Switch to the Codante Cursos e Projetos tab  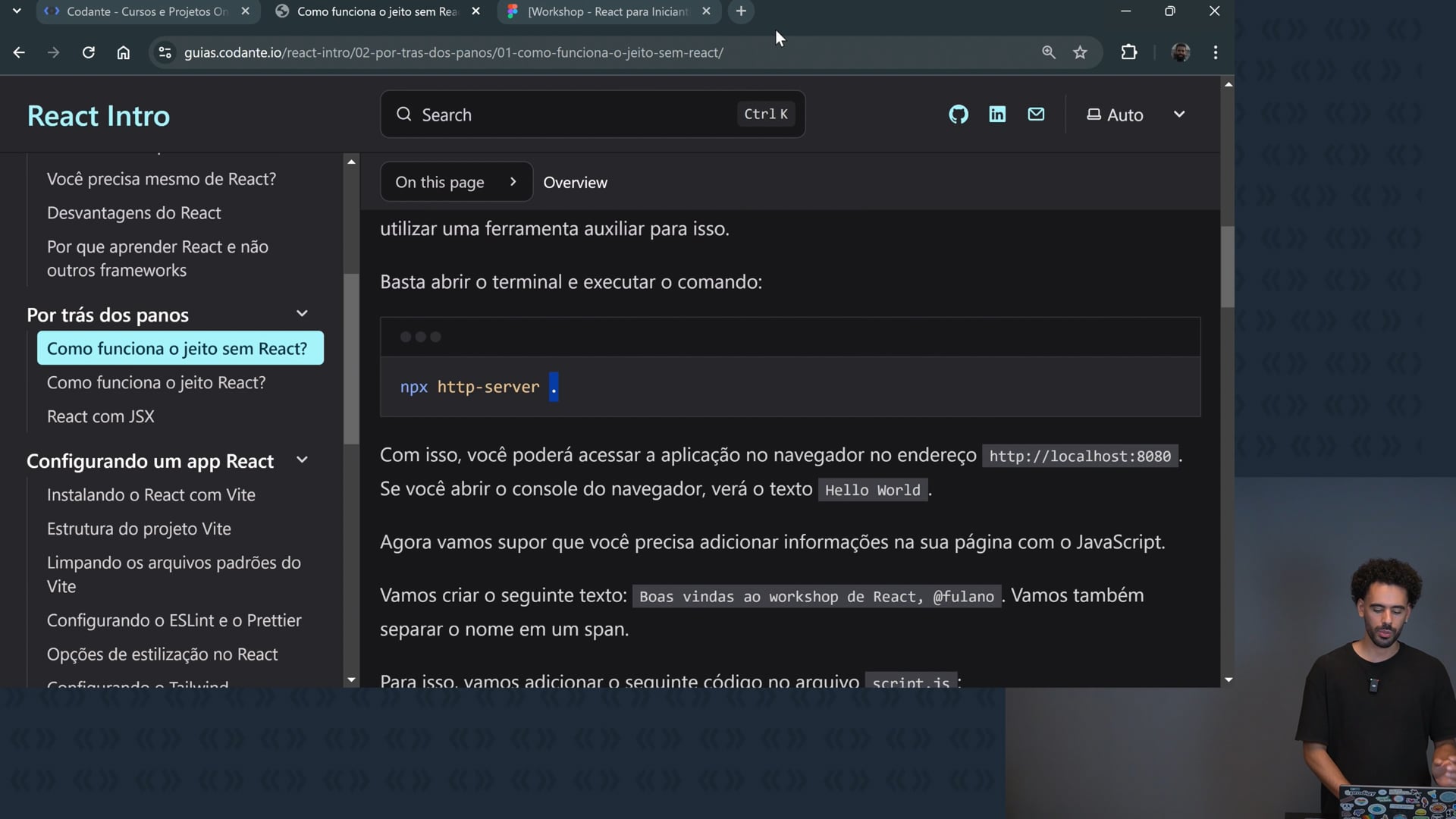tap(147, 11)
